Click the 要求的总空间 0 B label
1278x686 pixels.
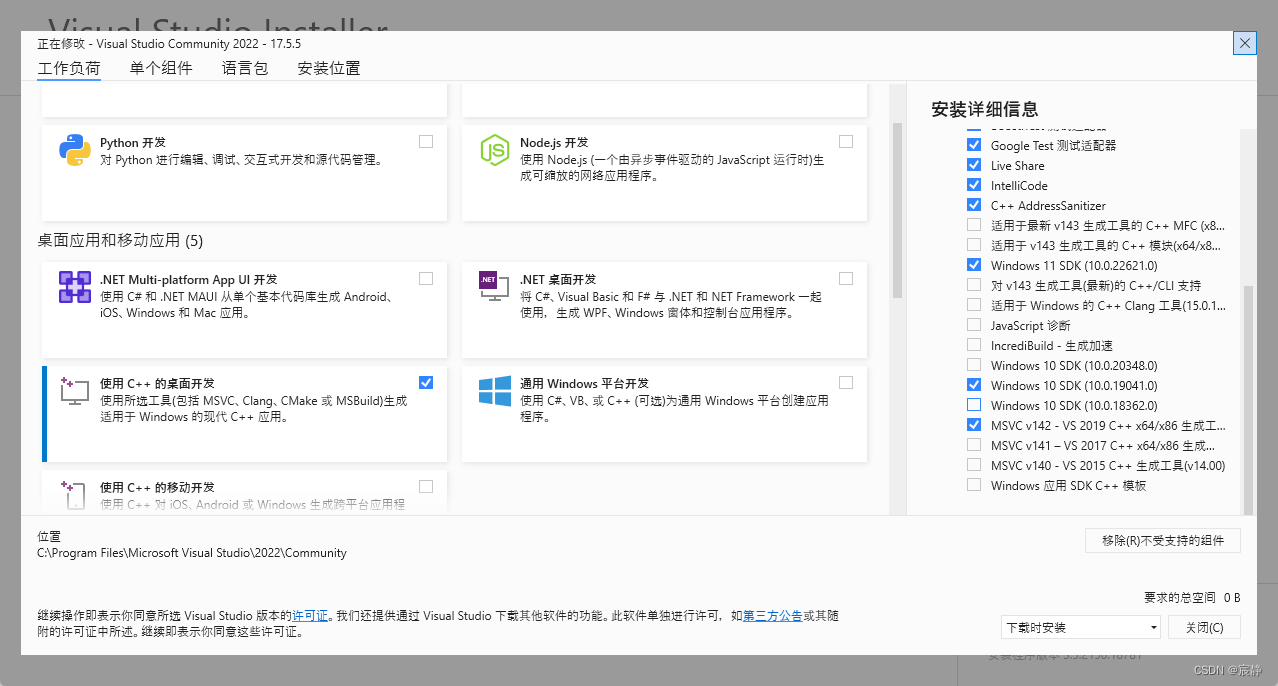tap(1192, 597)
